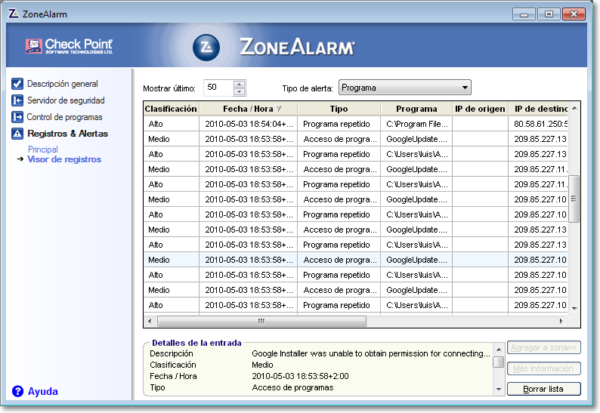600x413 pixels.
Task: Click the Google Installer description text
Action: tap(371, 354)
